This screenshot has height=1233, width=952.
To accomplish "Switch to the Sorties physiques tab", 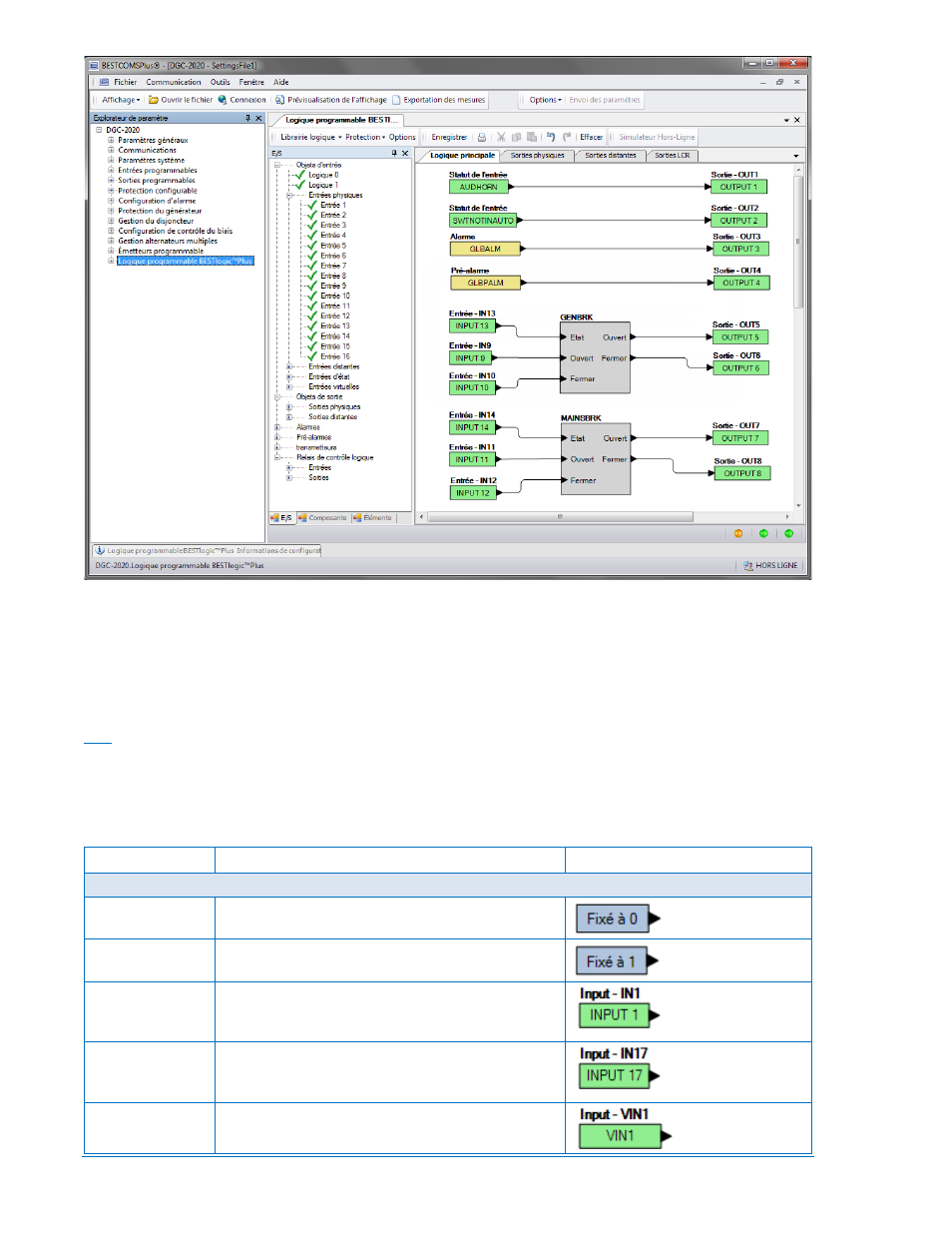I will (537, 156).
